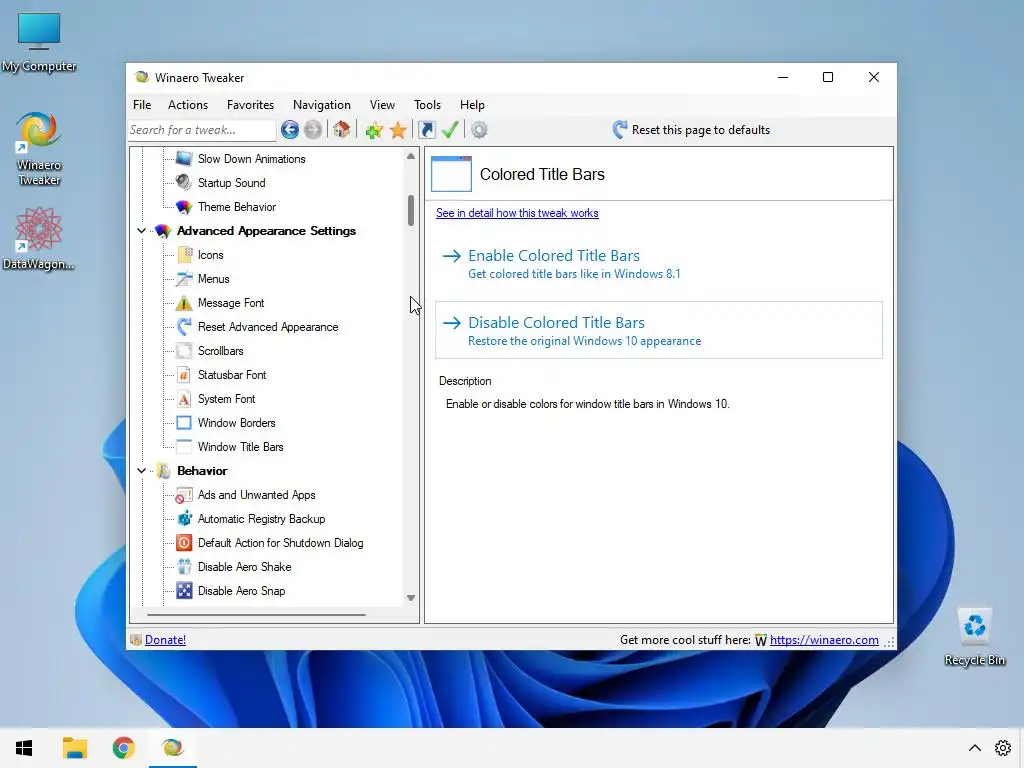Click Reset this page to defaults
The height and width of the screenshot is (768, 1024).
tap(691, 130)
